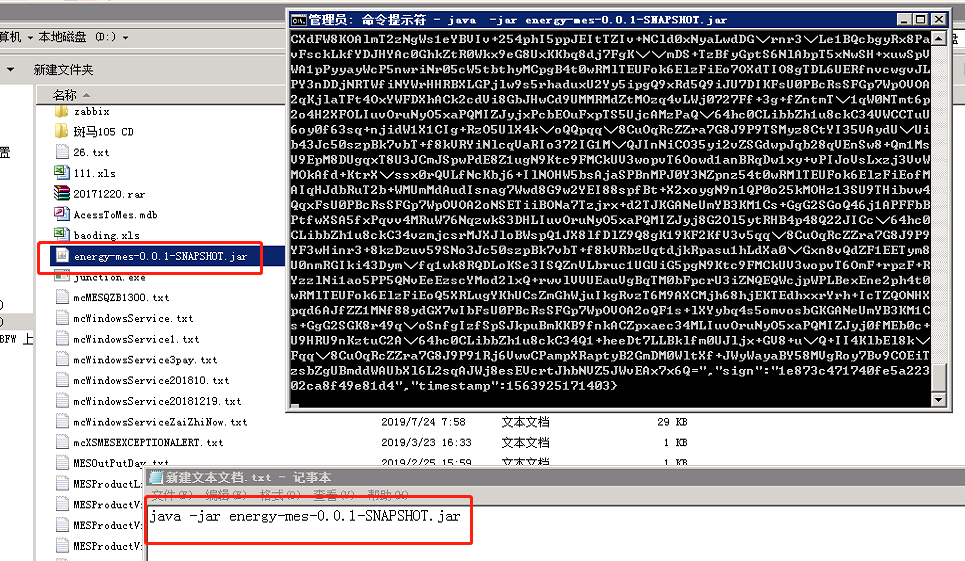Open Notepad 格式 menu

(x=280, y=495)
